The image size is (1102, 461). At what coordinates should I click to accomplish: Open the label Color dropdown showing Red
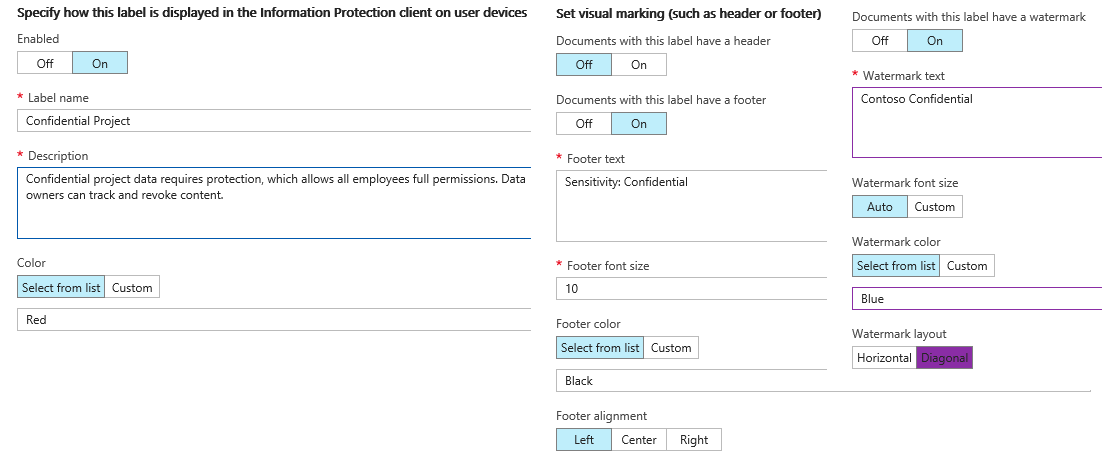coord(273,320)
